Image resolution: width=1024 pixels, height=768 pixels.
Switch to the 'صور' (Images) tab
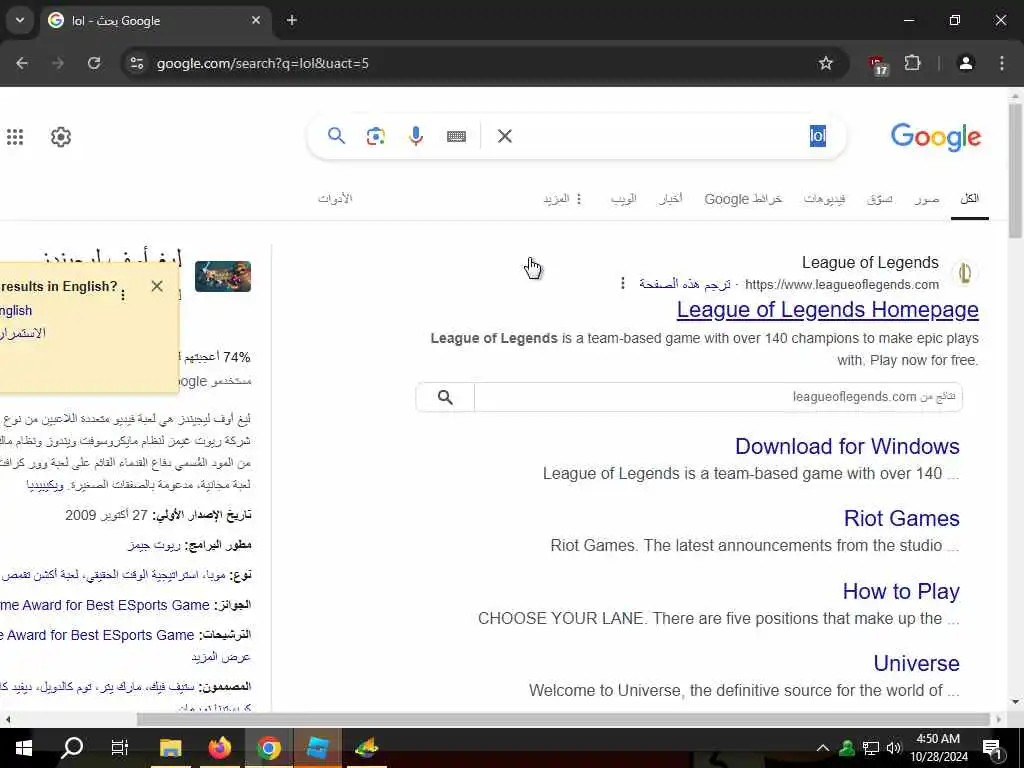927,199
